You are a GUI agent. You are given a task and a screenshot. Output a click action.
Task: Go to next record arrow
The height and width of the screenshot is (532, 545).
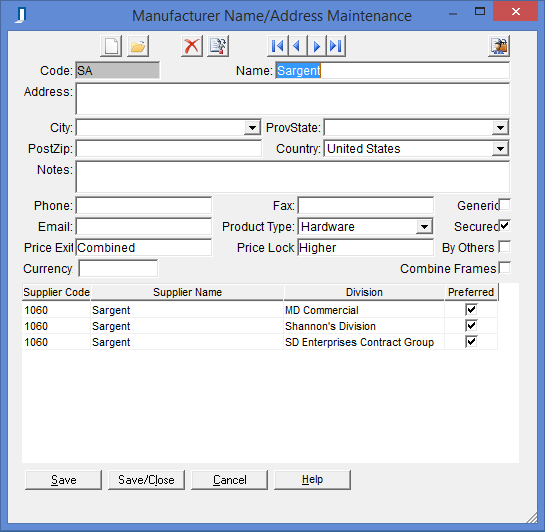(x=316, y=46)
